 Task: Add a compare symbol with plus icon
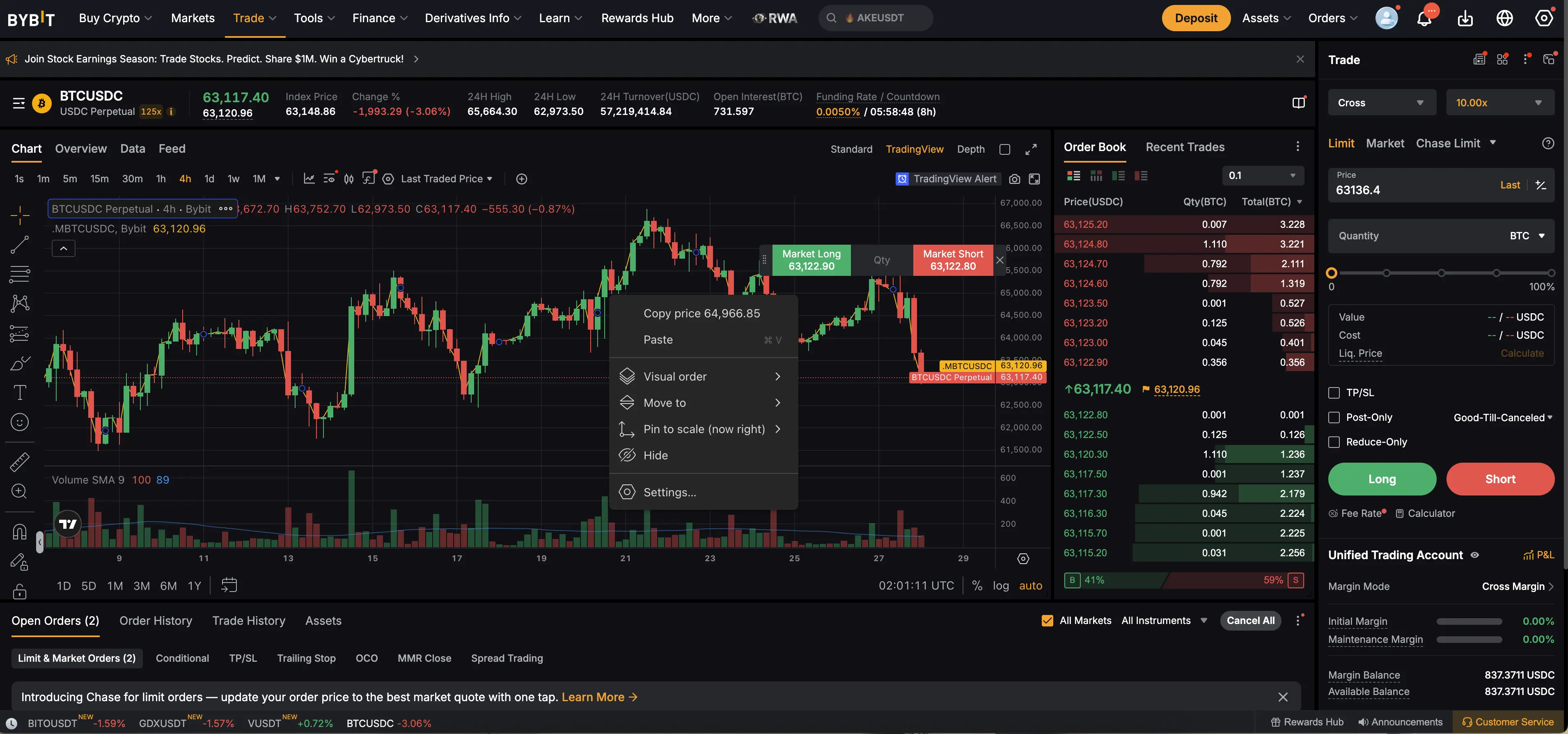tap(522, 179)
